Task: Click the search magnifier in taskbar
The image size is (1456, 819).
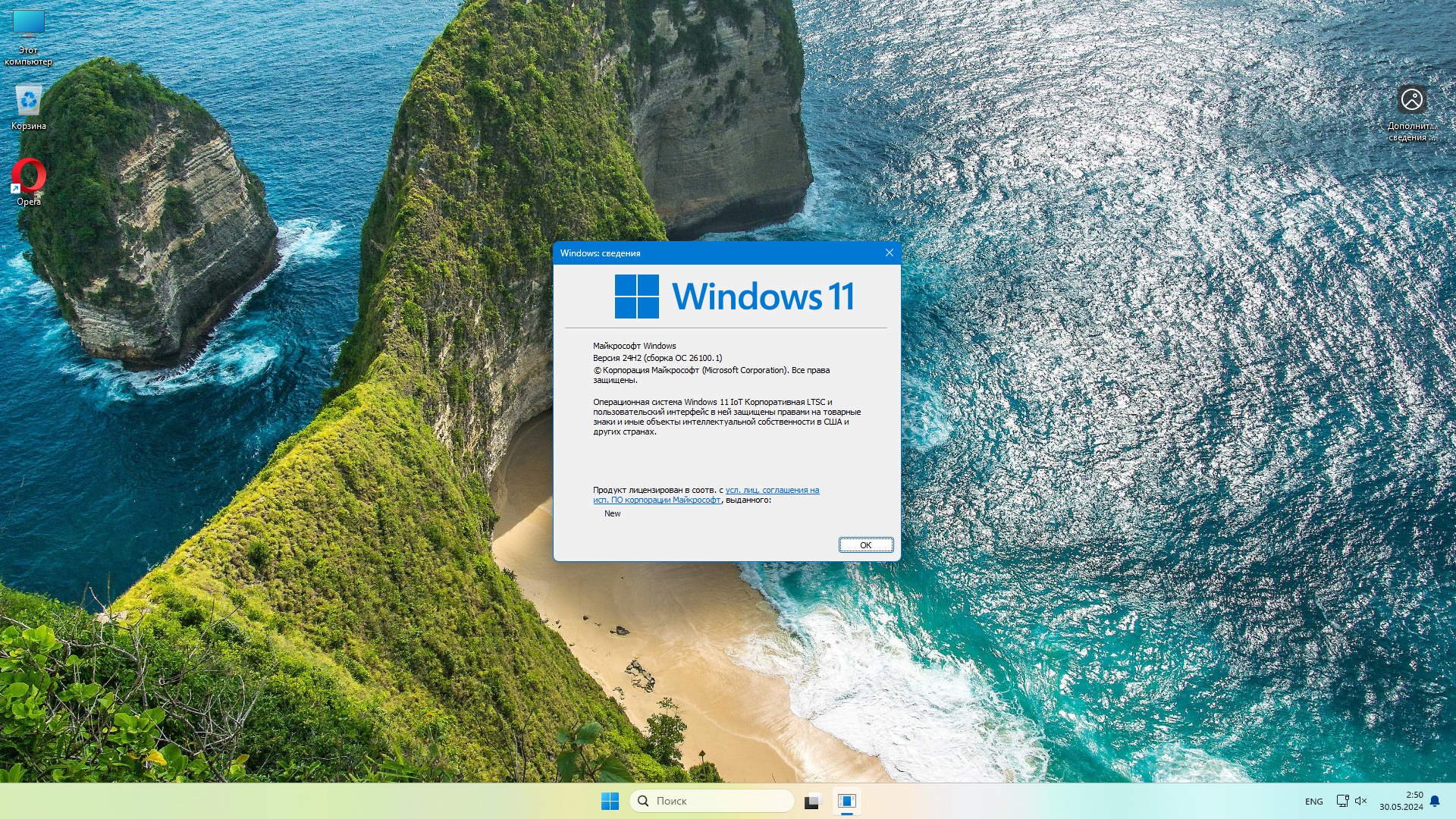Action: 643,801
